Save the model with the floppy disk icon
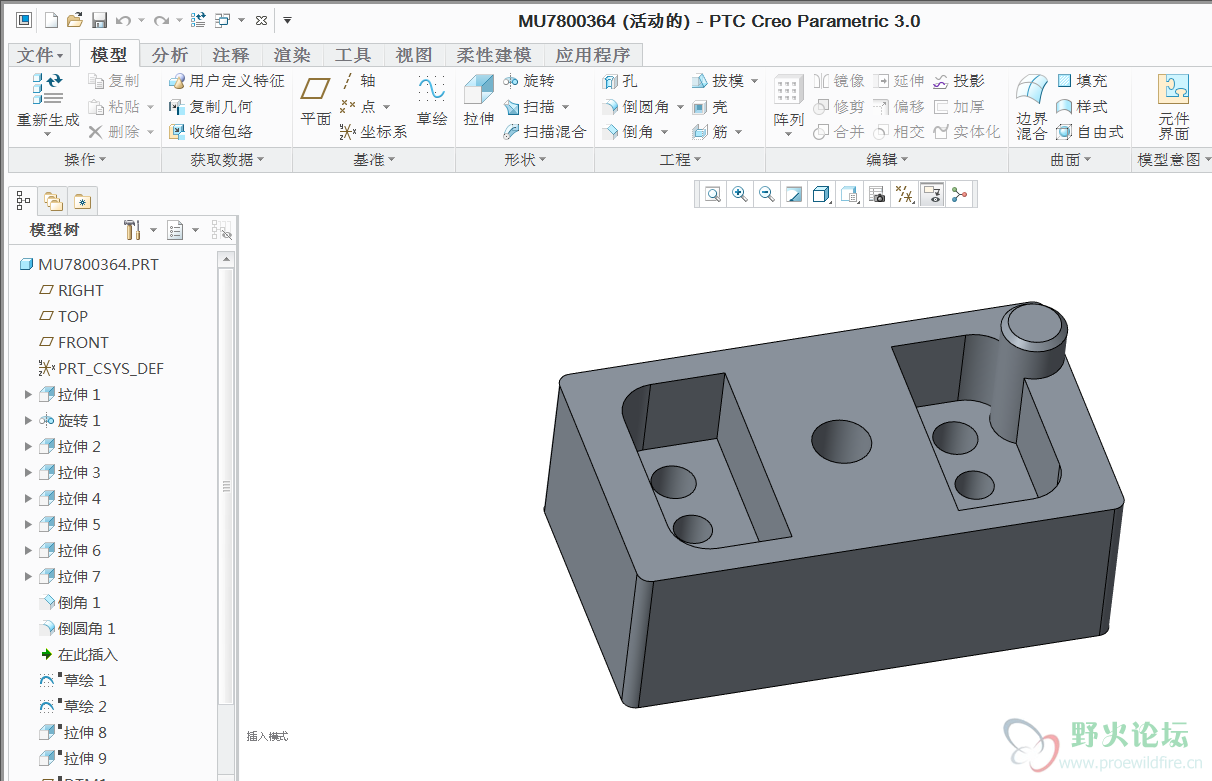 [x=99, y=20]
